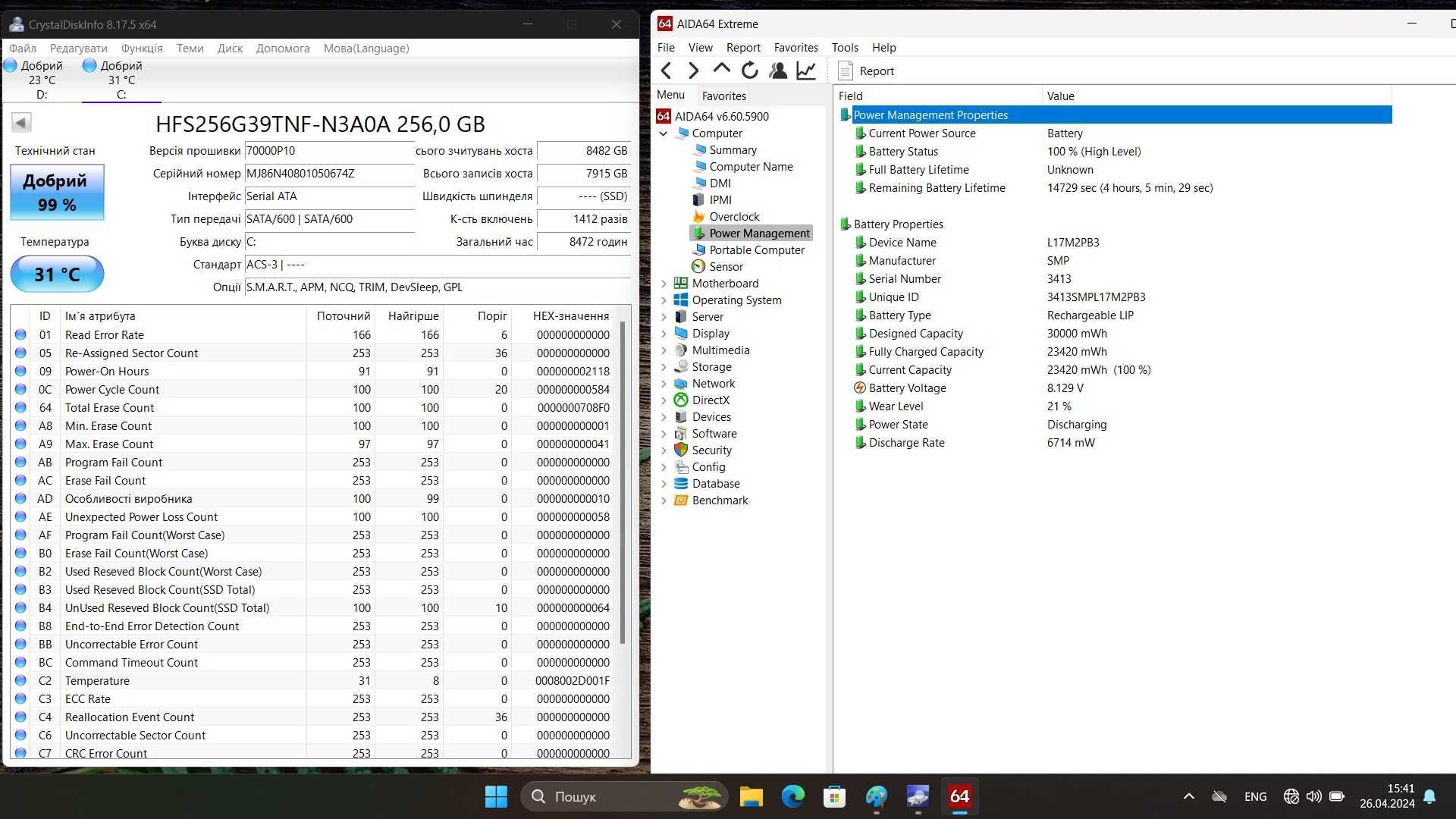Click the Диск menu in CrystalDiskInfo

coord(230,47)
